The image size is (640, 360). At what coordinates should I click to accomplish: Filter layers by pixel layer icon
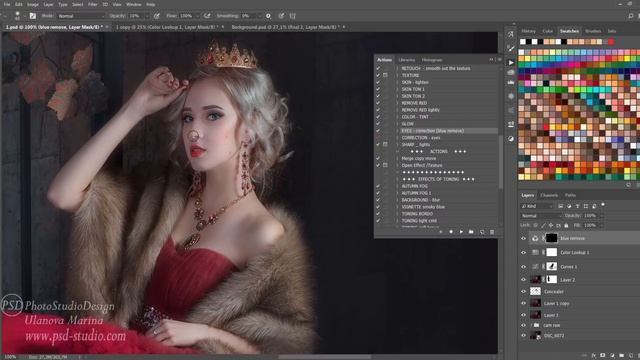coord(560,206)
